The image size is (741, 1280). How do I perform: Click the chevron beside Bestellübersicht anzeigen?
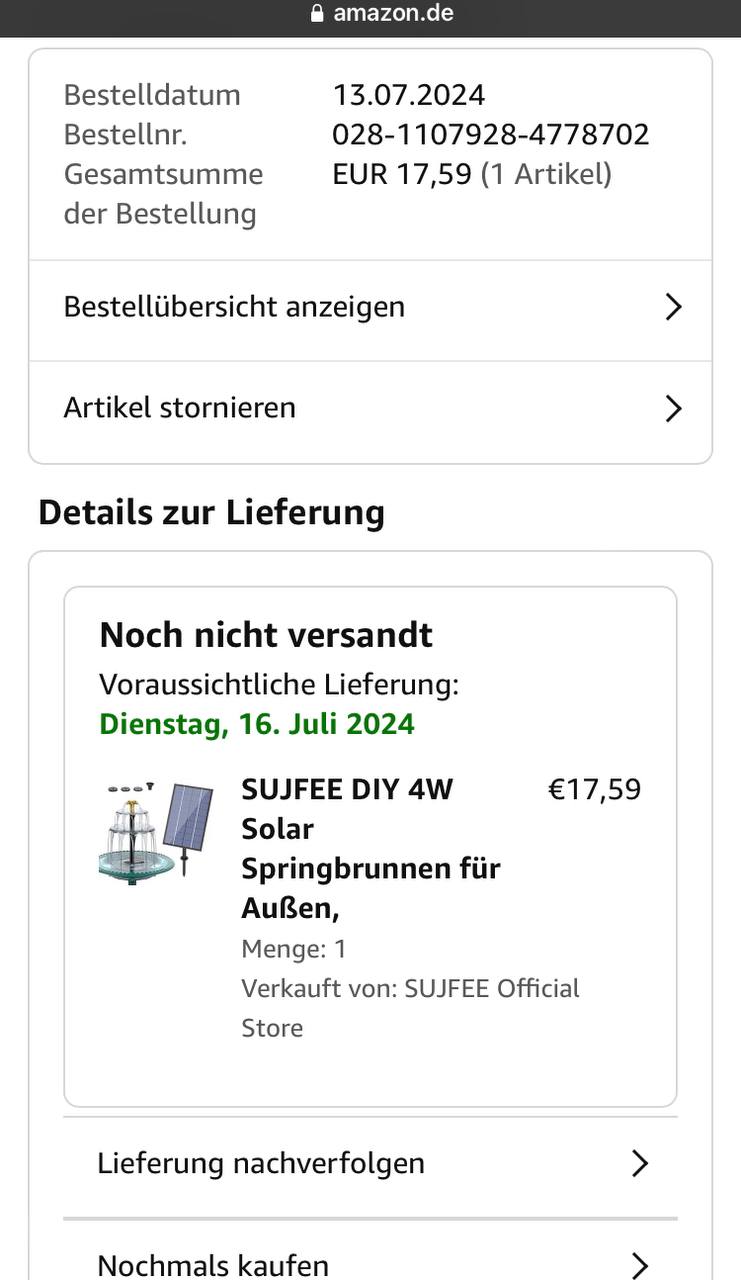coord(673,307)
